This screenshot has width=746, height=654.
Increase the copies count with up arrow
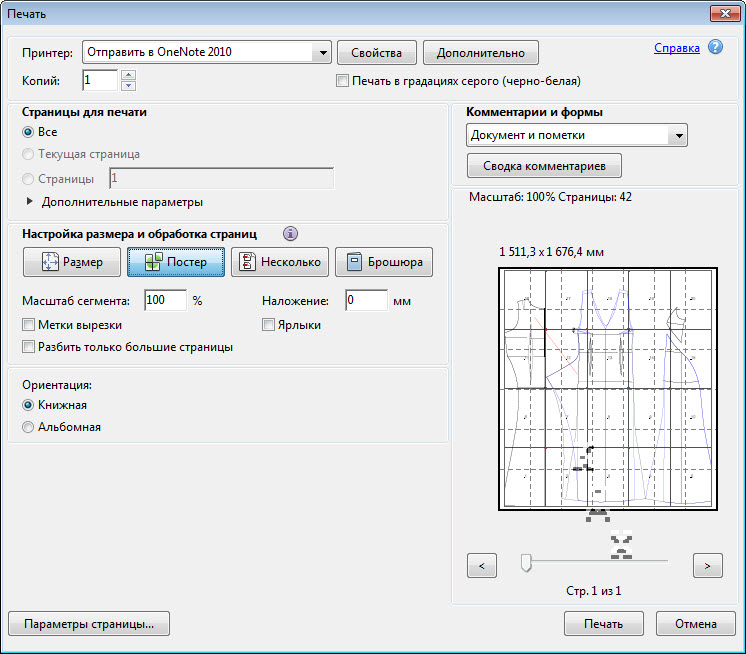[128, 75]
